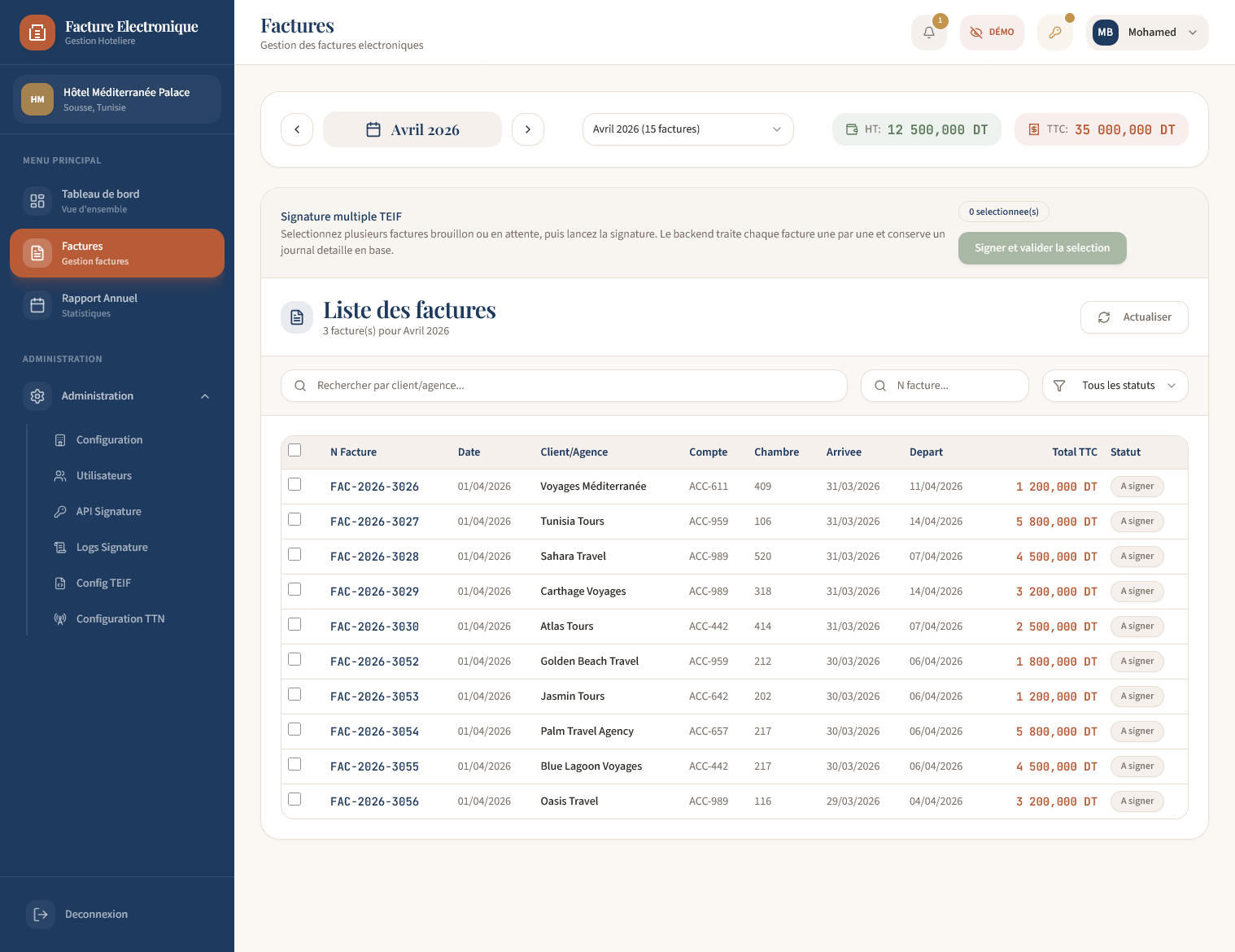Click the Deconnexion logout icon
Image resolution: width=1235 pixels, height=952 pixels.
[41, 915]
